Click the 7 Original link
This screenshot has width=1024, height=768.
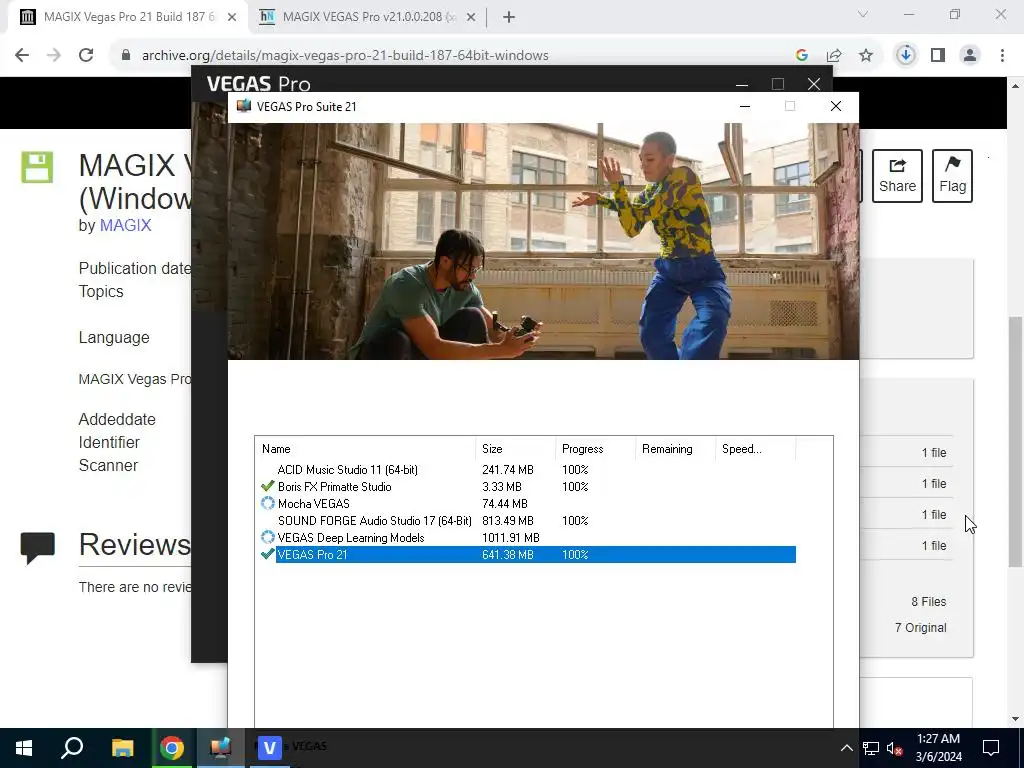pyautogui.click(x=920, y=628)
